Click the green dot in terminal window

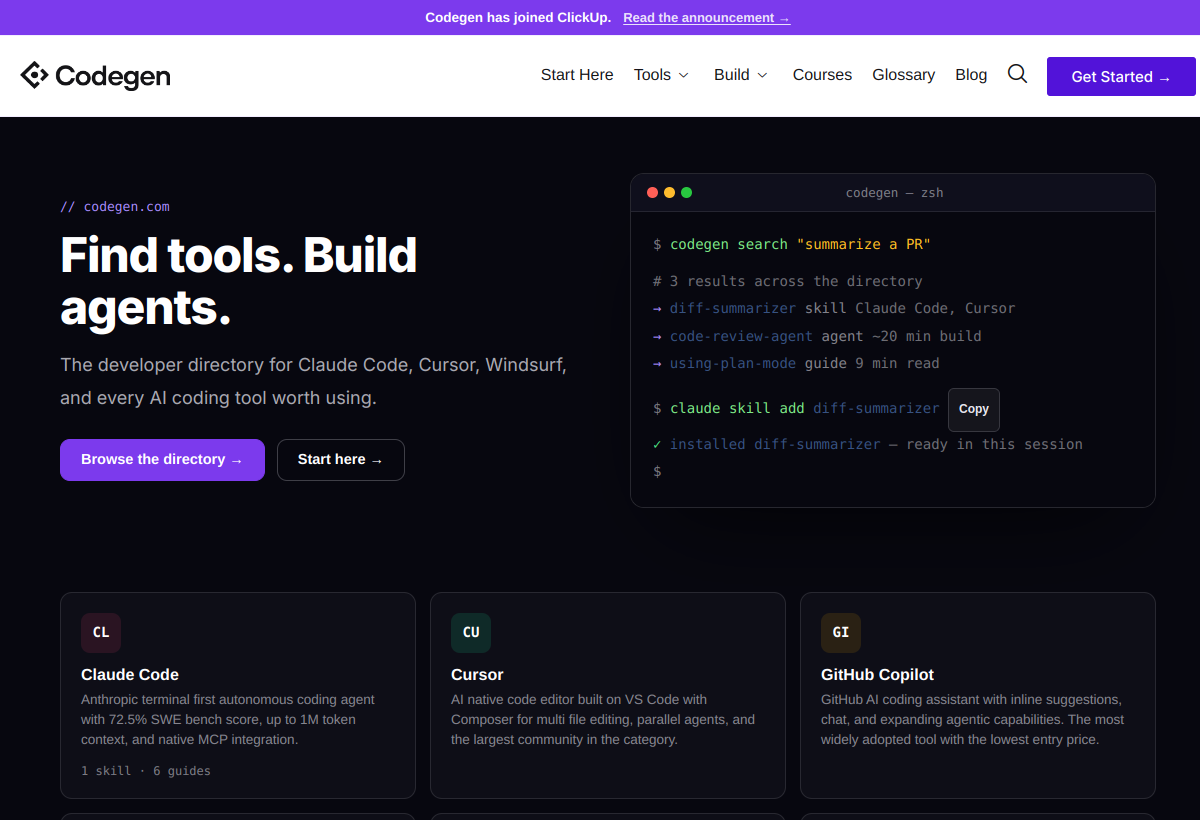pos(687,192)
